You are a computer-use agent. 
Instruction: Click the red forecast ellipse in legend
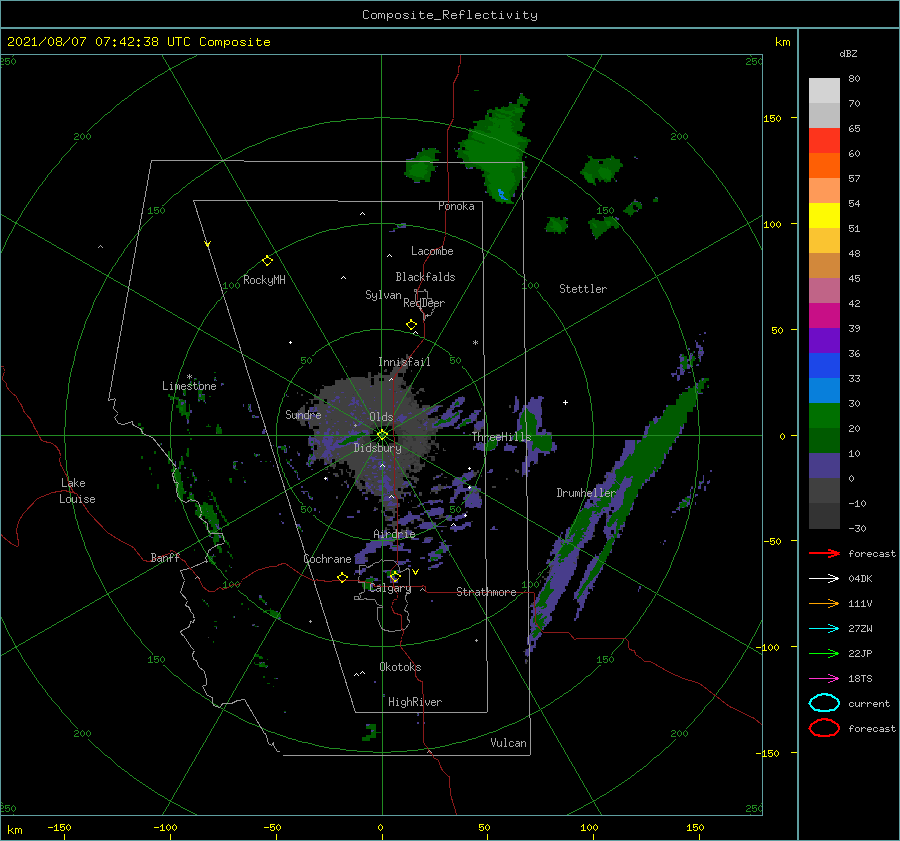pyautogui.click(x=824, y=728)
